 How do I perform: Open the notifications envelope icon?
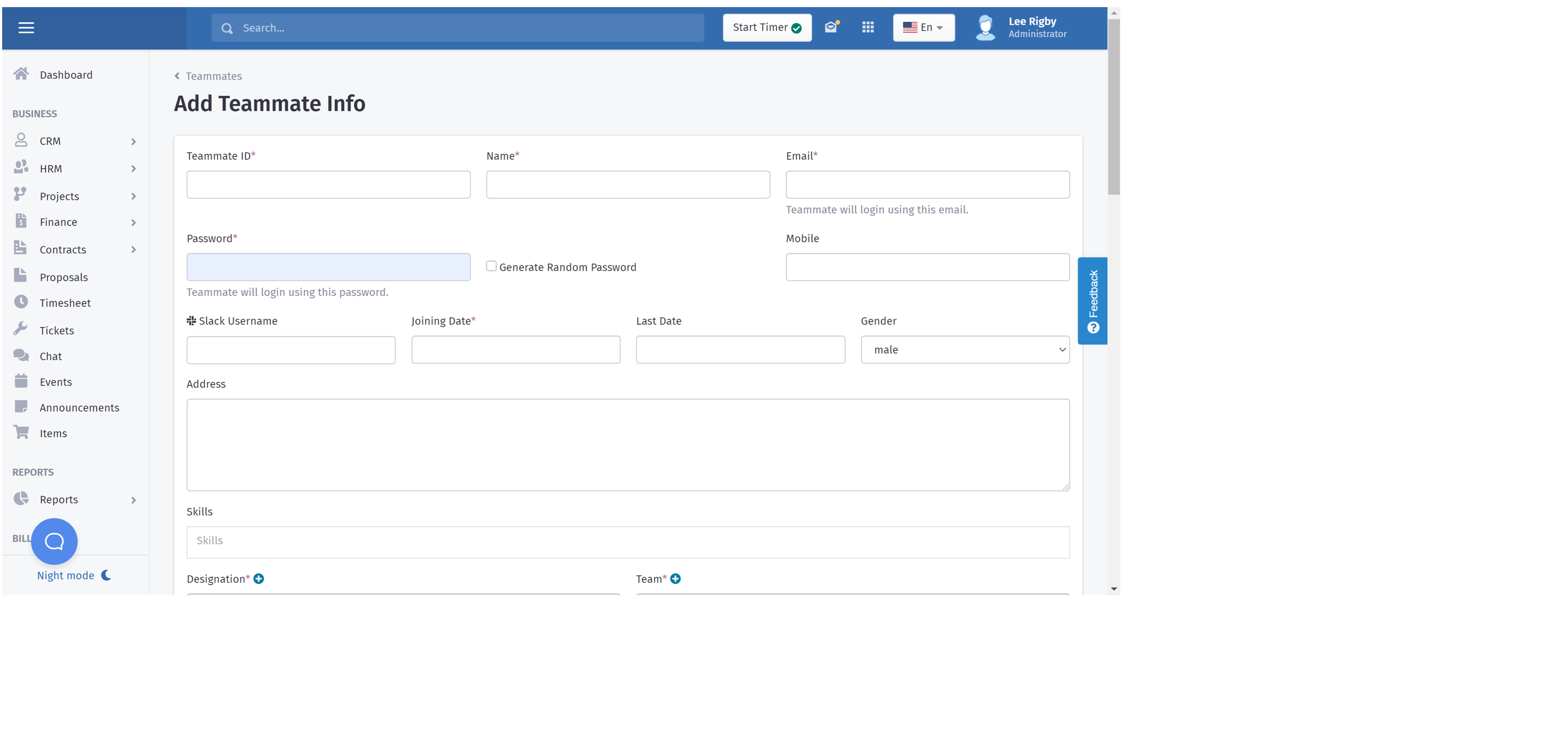pos(831,27)
